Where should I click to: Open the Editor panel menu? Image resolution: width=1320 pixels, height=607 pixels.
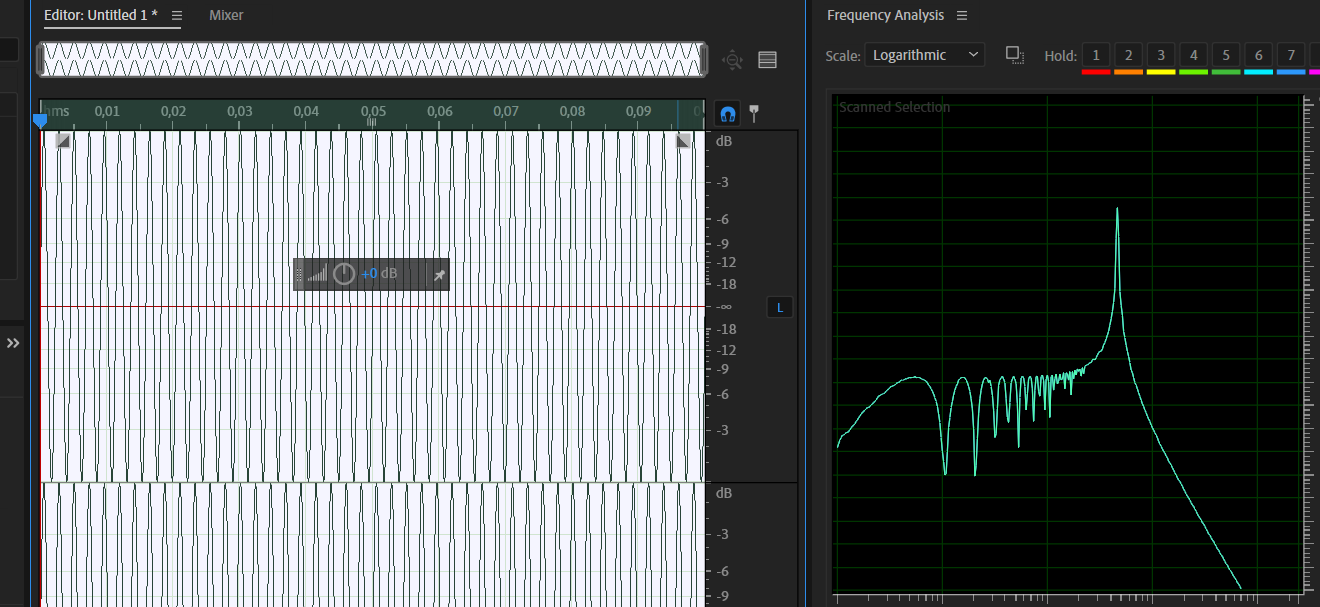(x=177, y=16)
